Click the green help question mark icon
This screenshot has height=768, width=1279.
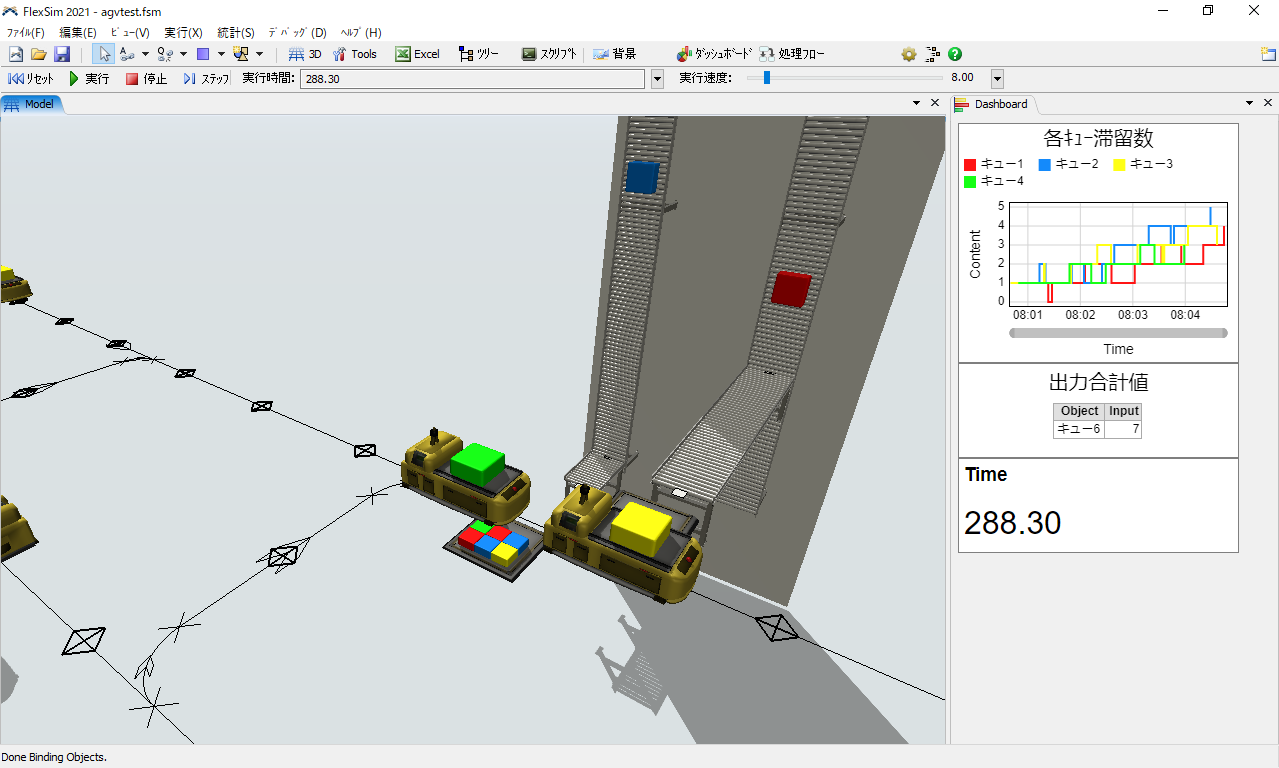[955, 54]
